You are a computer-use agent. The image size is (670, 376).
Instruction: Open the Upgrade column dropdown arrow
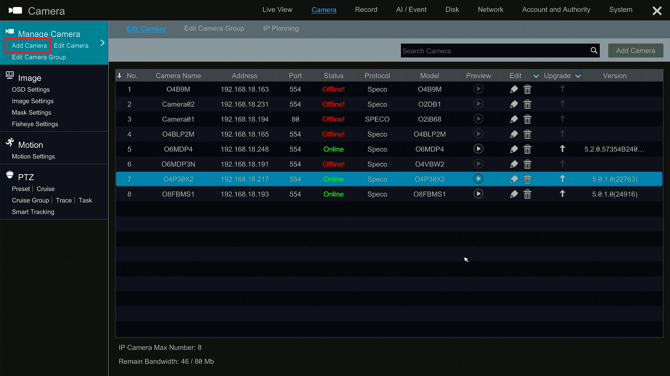click(578, 76)
